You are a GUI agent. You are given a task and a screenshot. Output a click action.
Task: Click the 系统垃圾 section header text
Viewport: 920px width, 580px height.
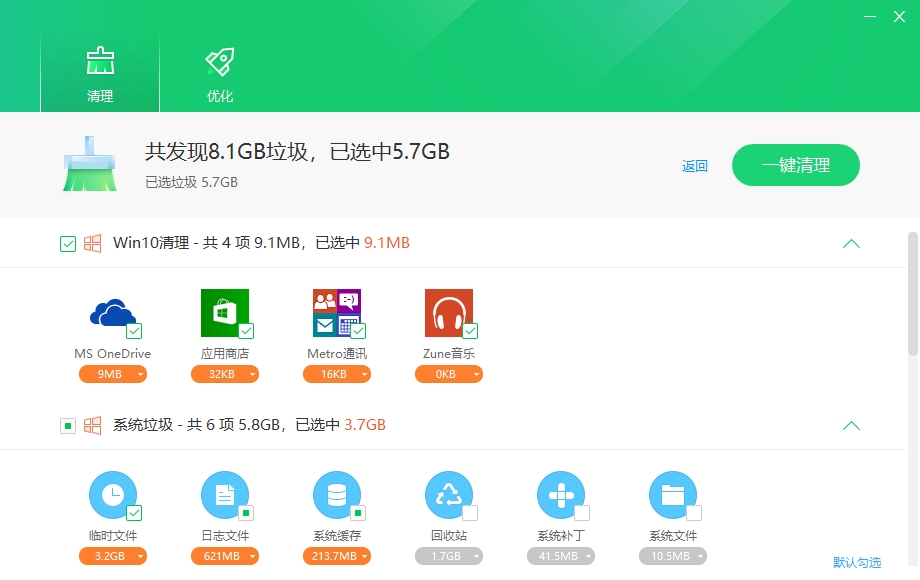(x=249, y=425)
